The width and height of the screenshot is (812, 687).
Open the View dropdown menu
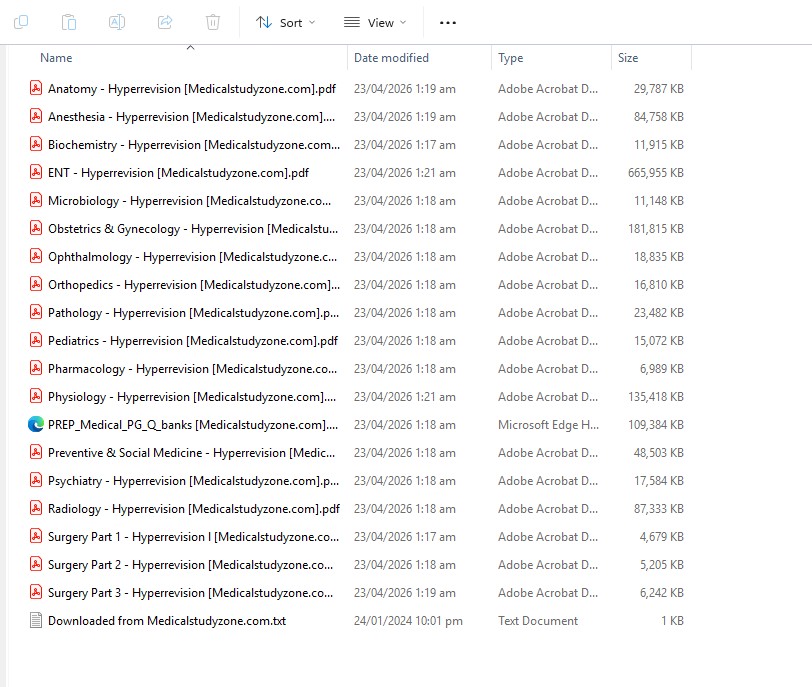click(375, 22)
